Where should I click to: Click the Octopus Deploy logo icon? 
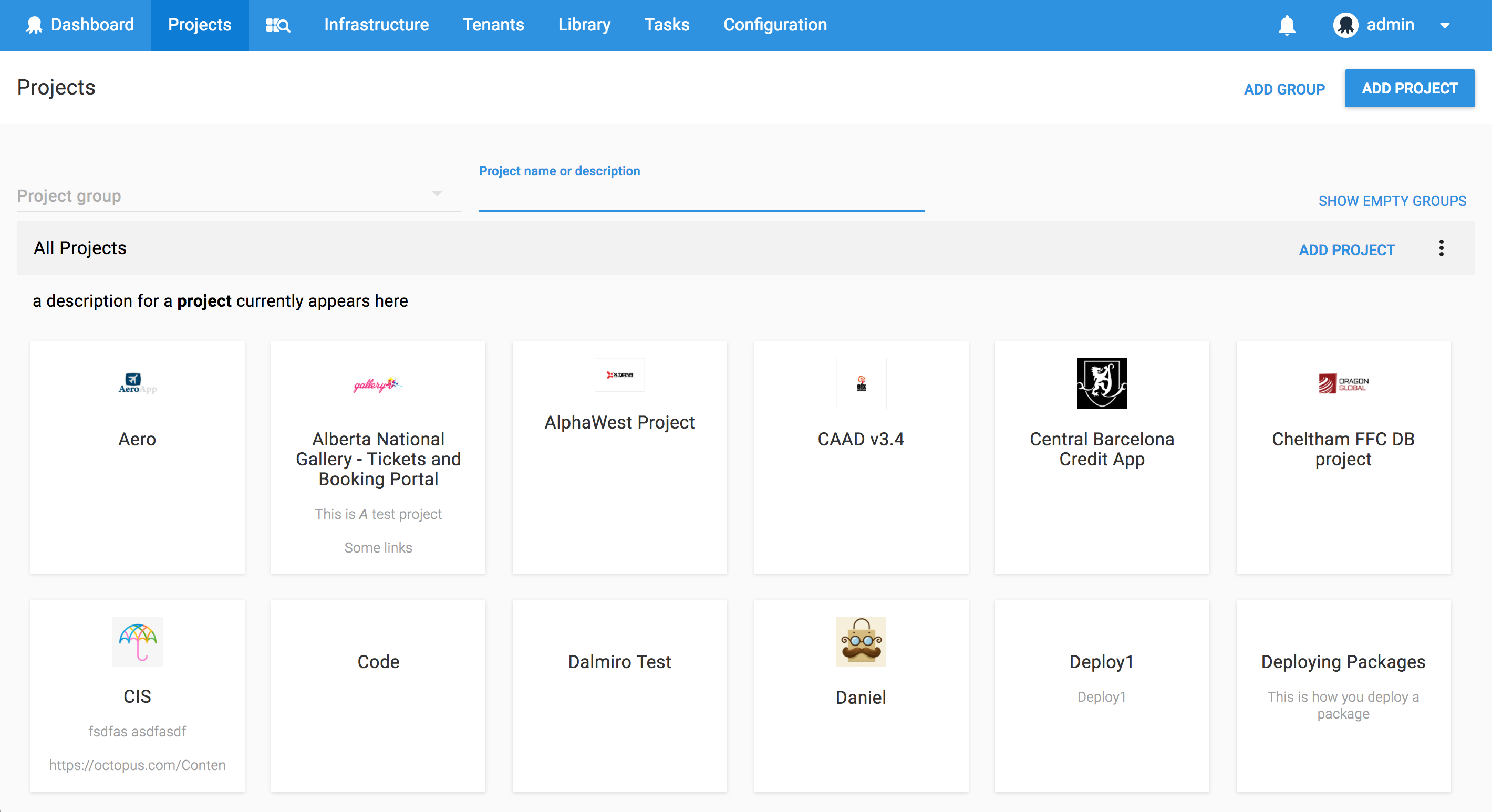pyautogui.click(x=35, y=25)
